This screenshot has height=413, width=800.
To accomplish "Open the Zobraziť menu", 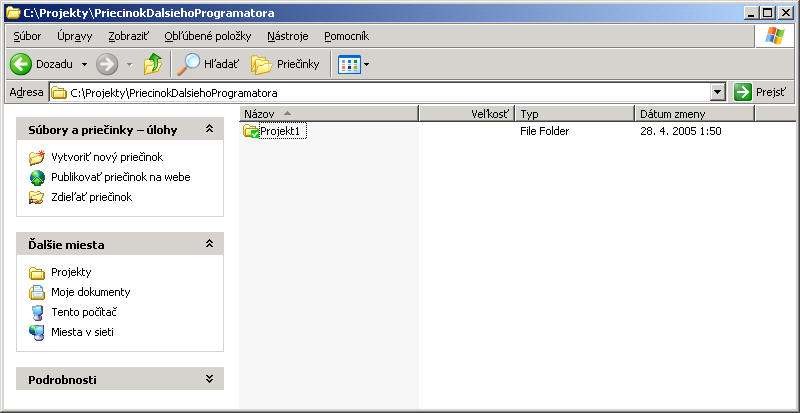I will tap(129, 36).
